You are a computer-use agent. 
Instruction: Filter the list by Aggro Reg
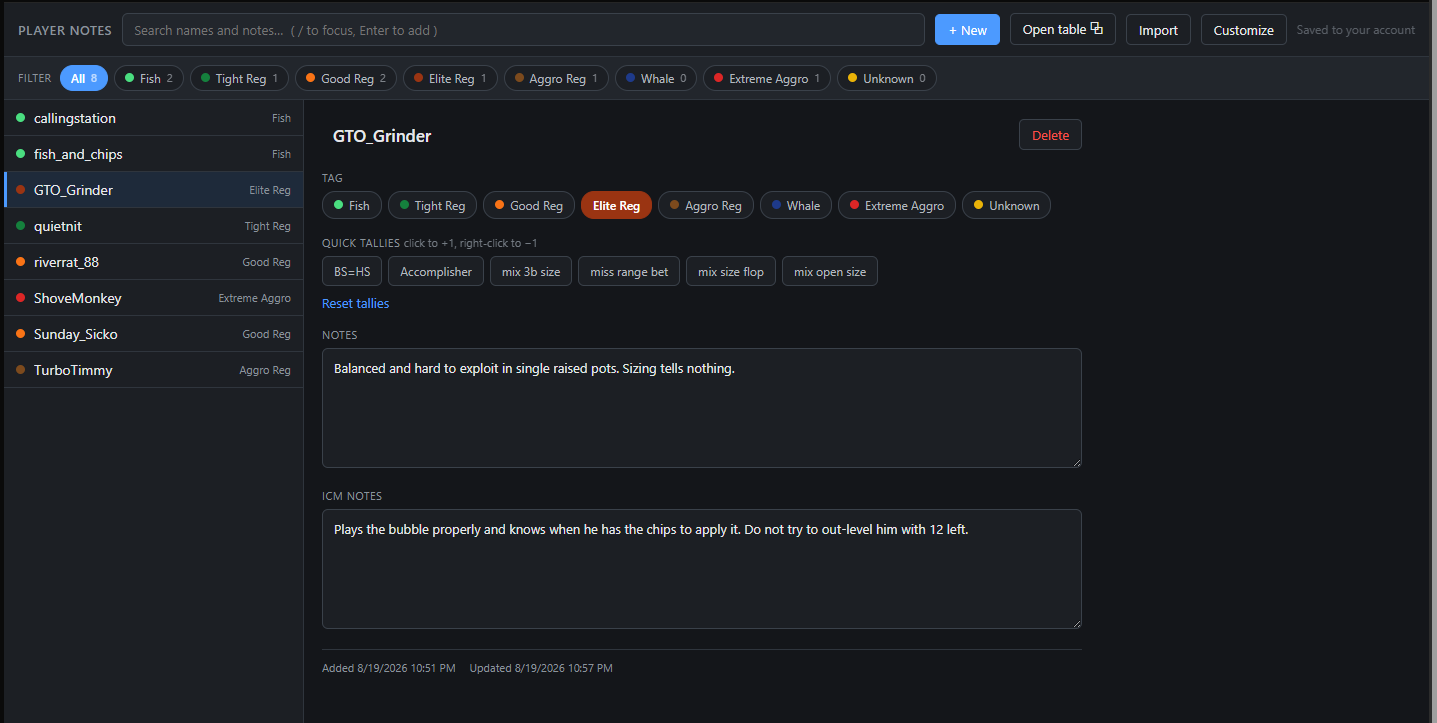556,78
